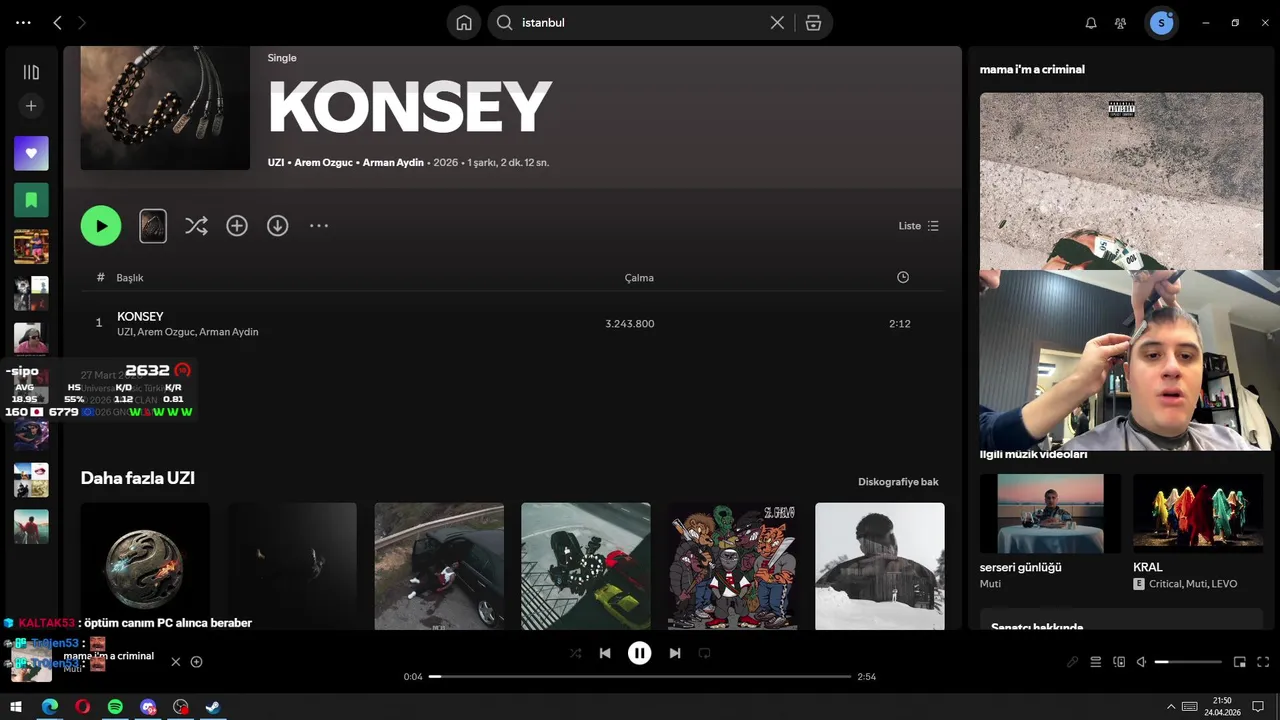This screenshot has width=1280, height=720.
Task: Go to Home
Action: coord(464,23)
